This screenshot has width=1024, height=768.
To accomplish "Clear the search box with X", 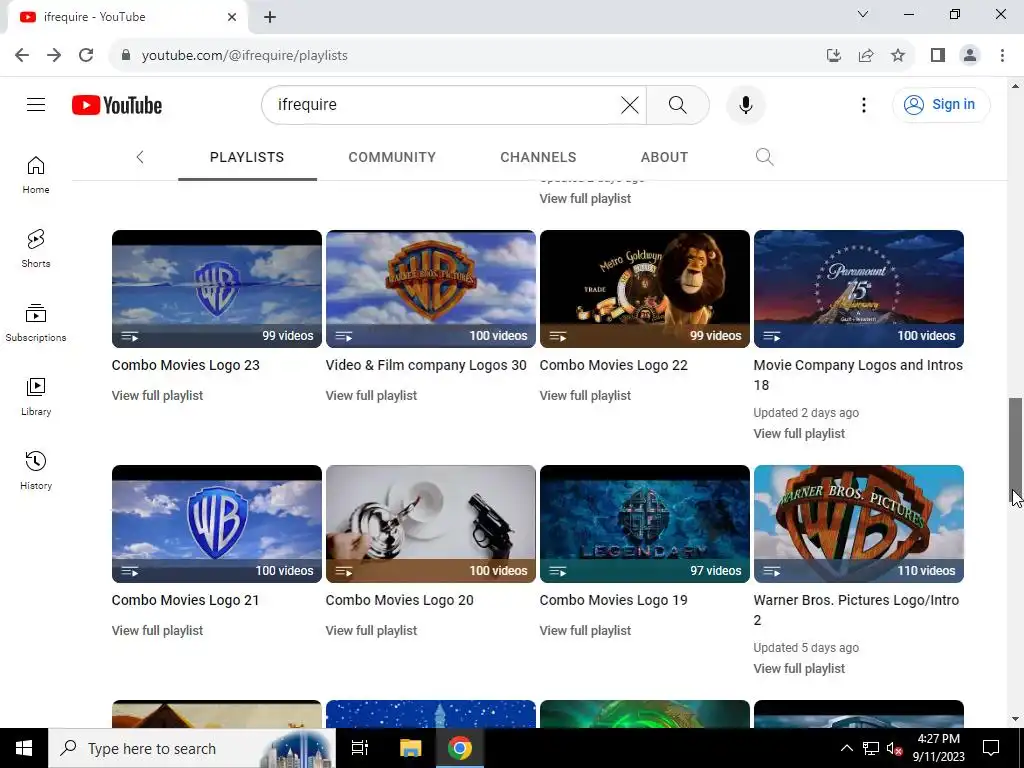I will click(x=630, y=104).
